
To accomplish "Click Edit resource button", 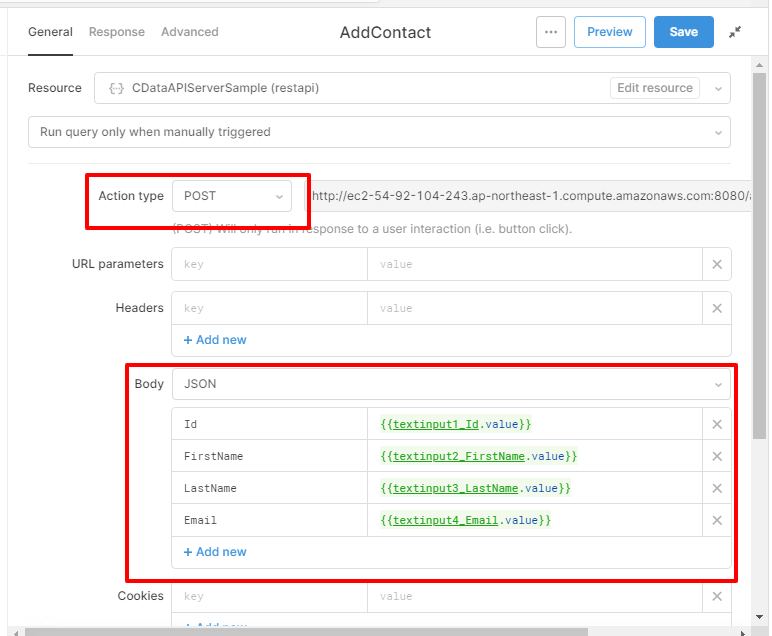I will pyautogui.click(x=655, y=88).
